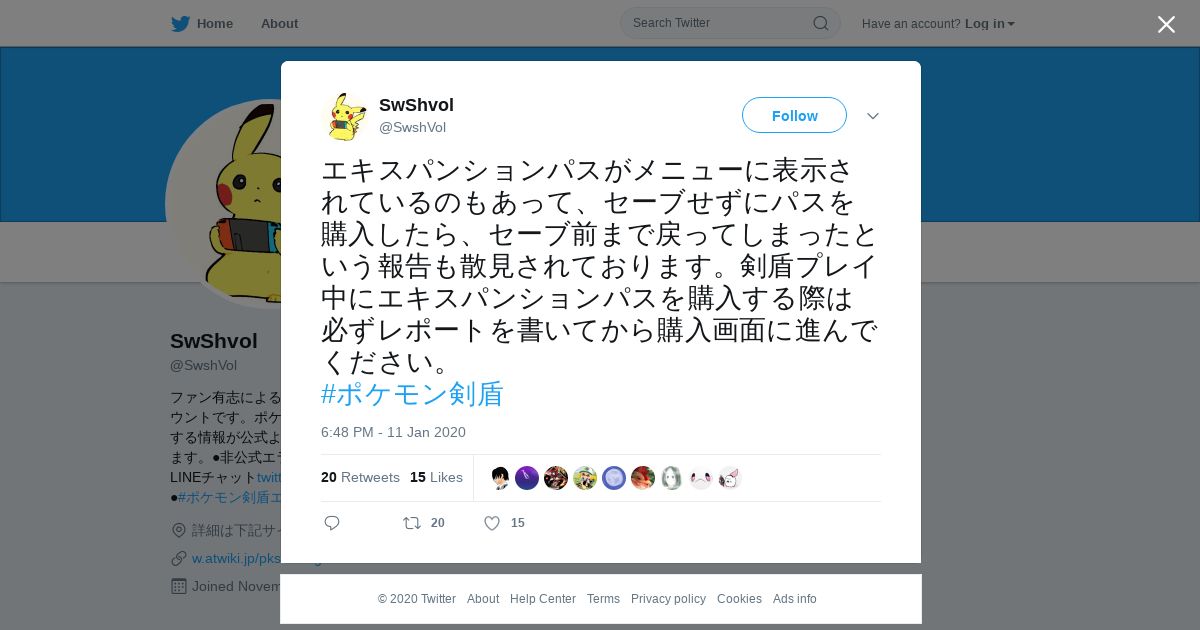Screen dimensions: 1200x630
Task: Expand the tweet options chevron
Action: [x=873, y=116]
